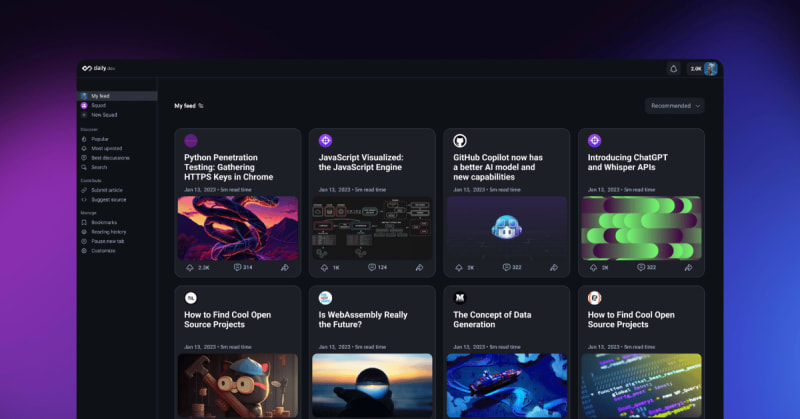Open Best discussions

110,158
